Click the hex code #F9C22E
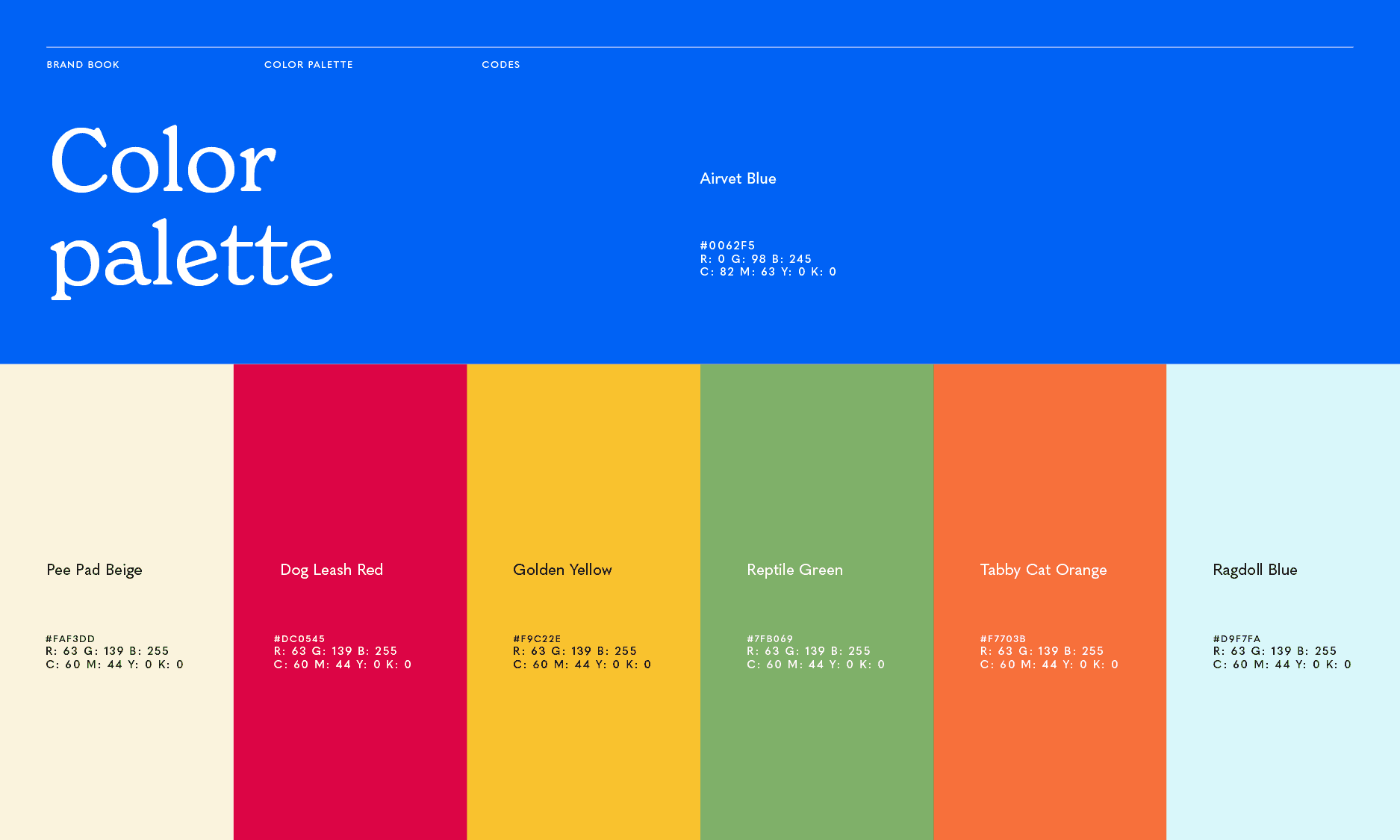 tap(537, 639)
